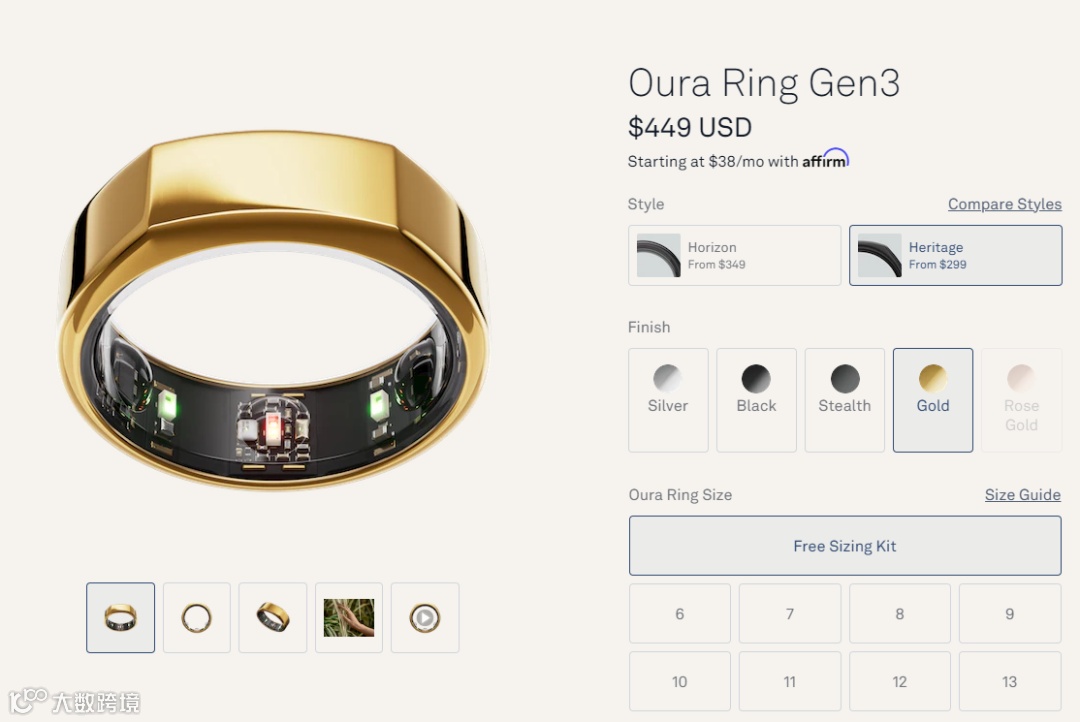The width and height of the screenshot is (1080, 722).
Task: Choose the Rose Gold finish
Action: tap(1021, 400)
